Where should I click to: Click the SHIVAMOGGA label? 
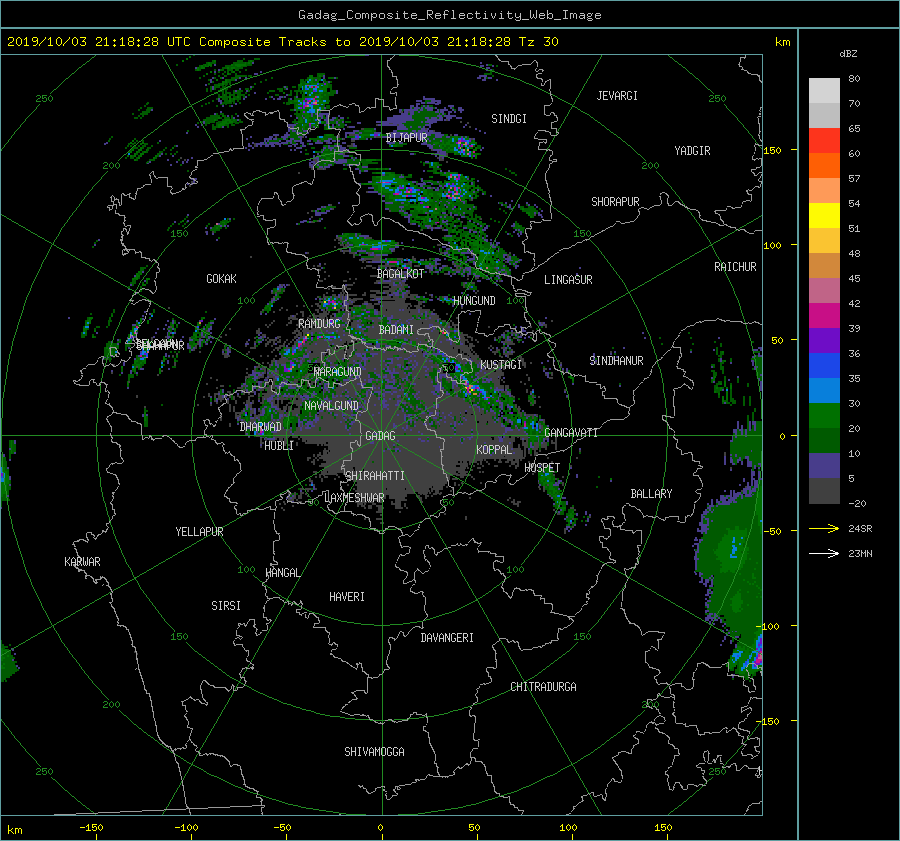(374, 751)
